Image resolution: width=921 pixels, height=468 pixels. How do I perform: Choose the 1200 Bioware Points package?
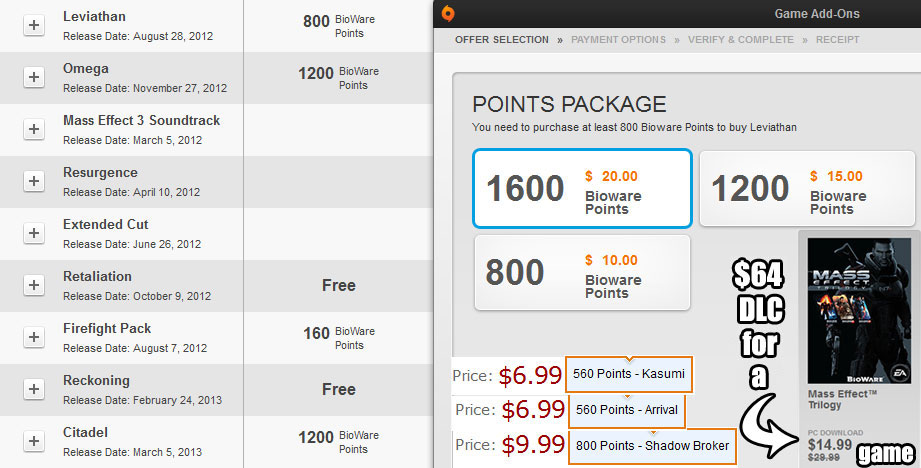tap(806, 188)
